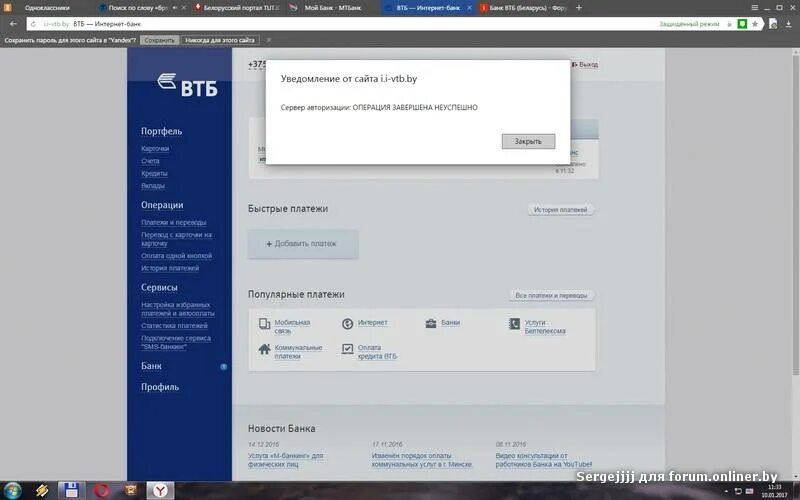Open a new browser tab with plus
Viewport: 800px width, 500px height.
point(579,8)
